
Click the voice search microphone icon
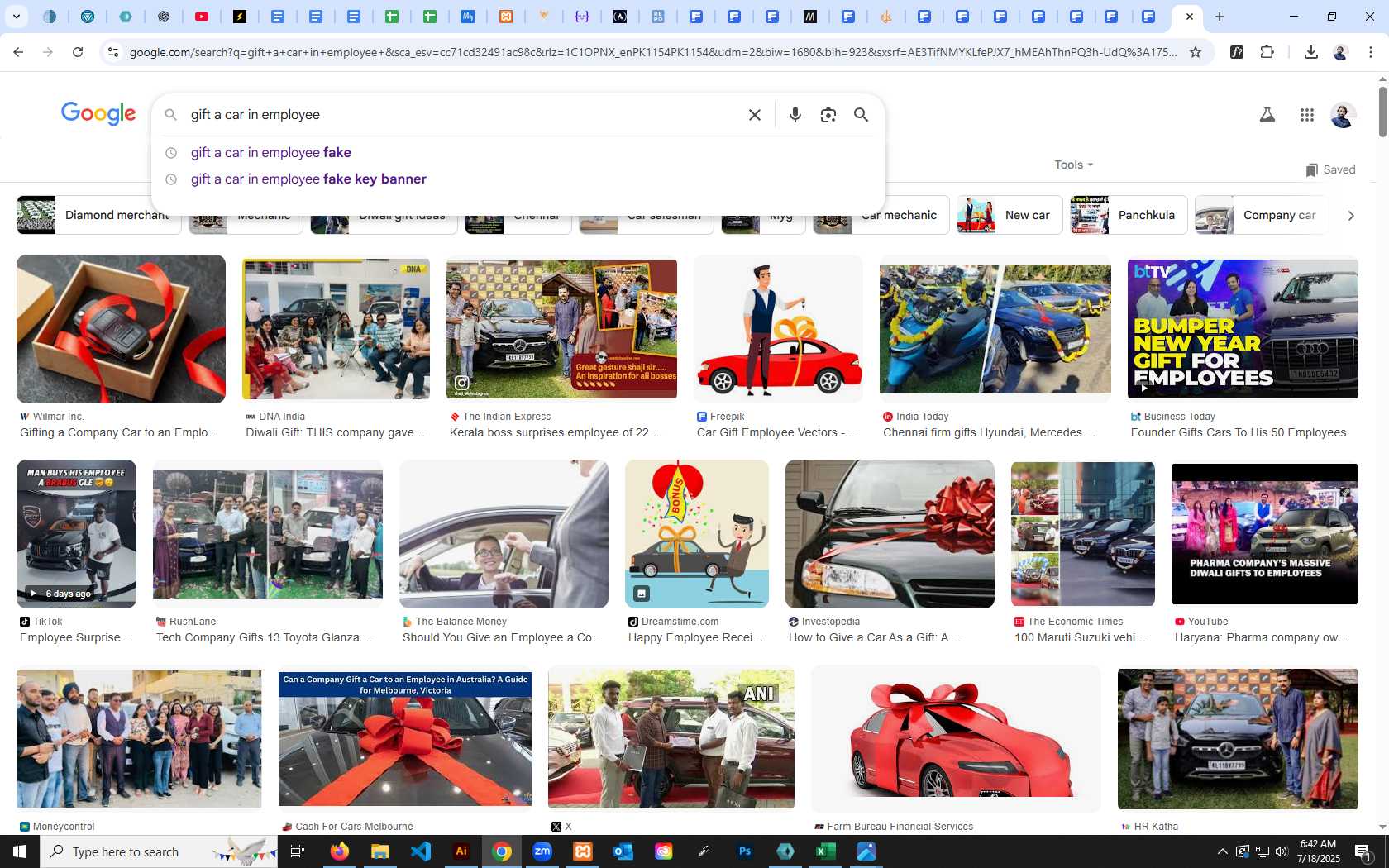[795, 115]
